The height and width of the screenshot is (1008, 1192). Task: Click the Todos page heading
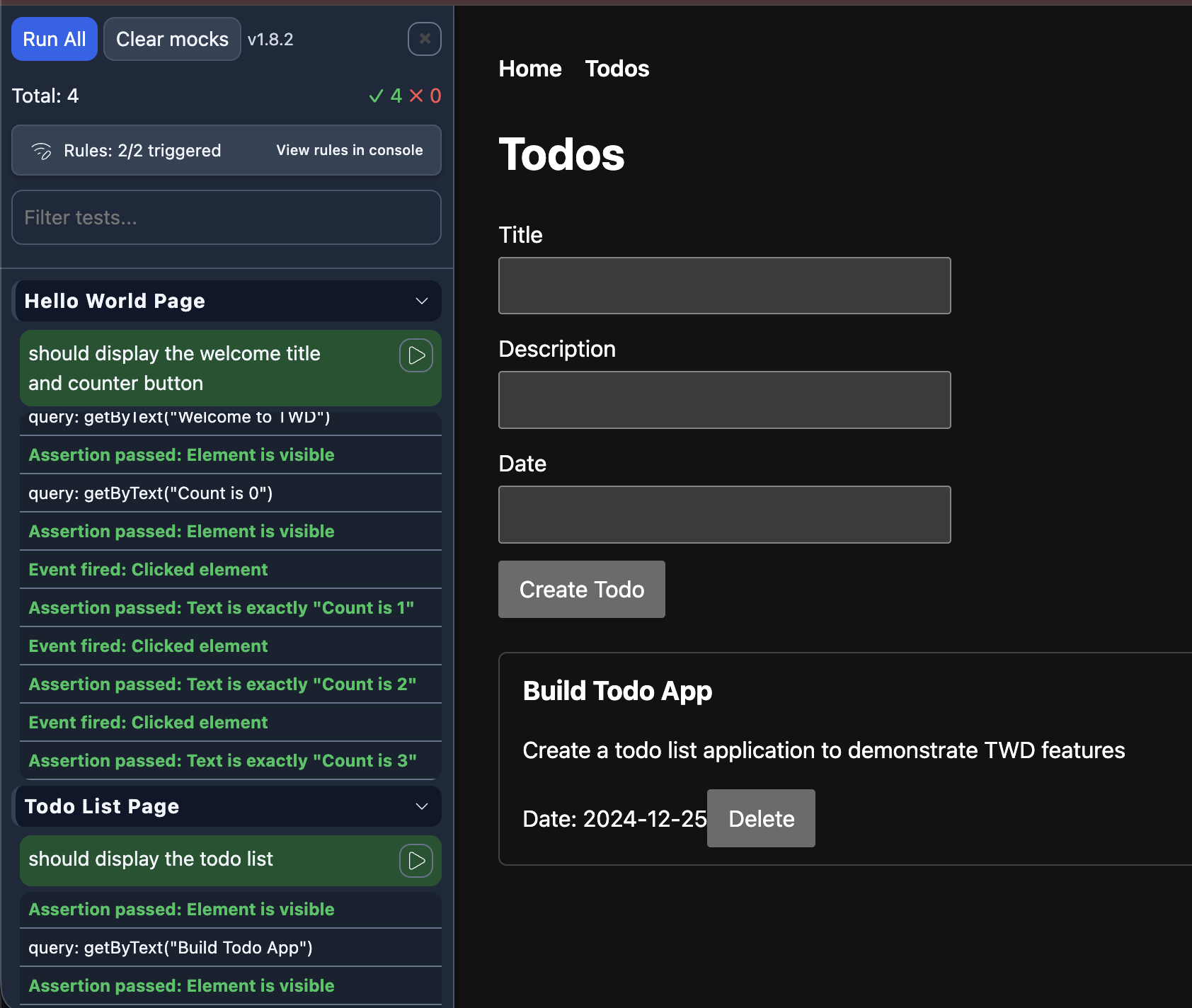tap(562, 154)
